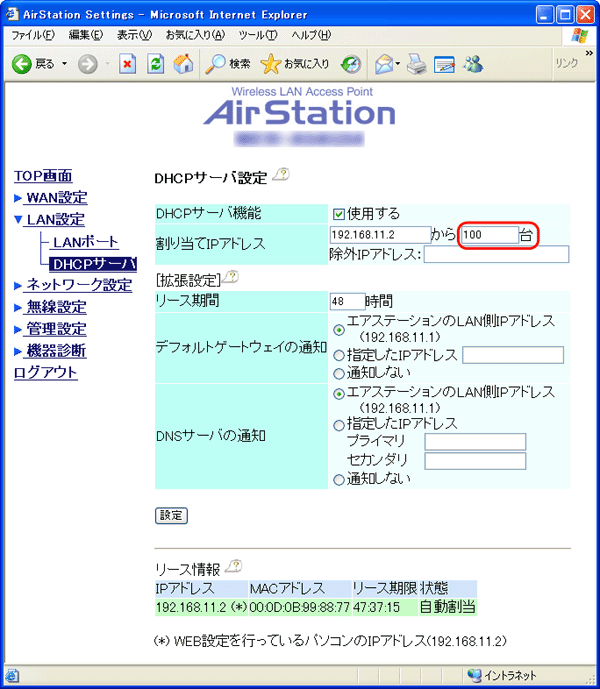
Task: Click the ログアウト link
Action: tap(46, 373)
